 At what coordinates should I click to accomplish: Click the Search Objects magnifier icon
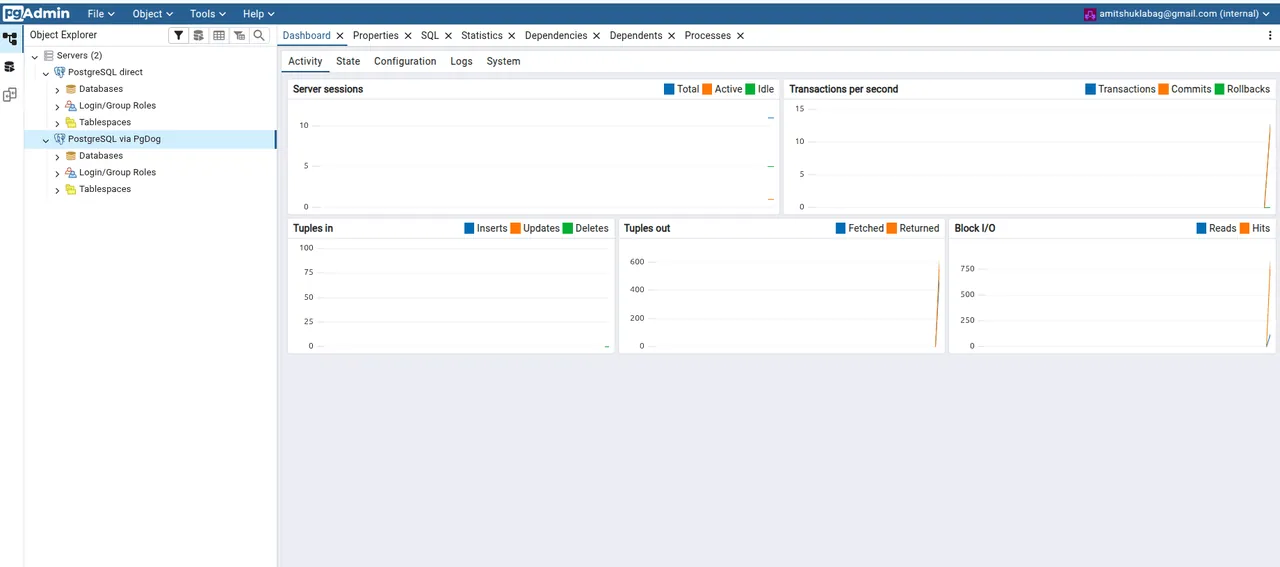(259, 35)
